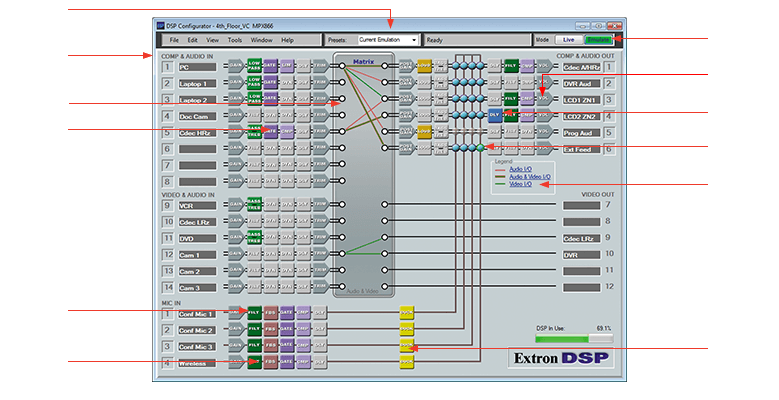Image resolution: width=779 pixels, height=400 pixels.
Task: Switch to Live mode
Action: click(x=568, y=40)
